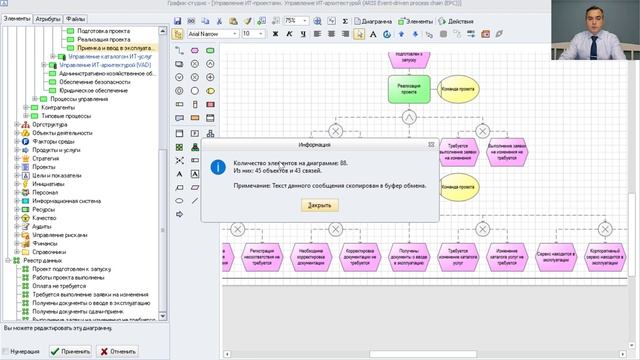Pick the red rectangle shape in palette
The height and width of the screenshot is (360, 640).
(x=210, y=104)
